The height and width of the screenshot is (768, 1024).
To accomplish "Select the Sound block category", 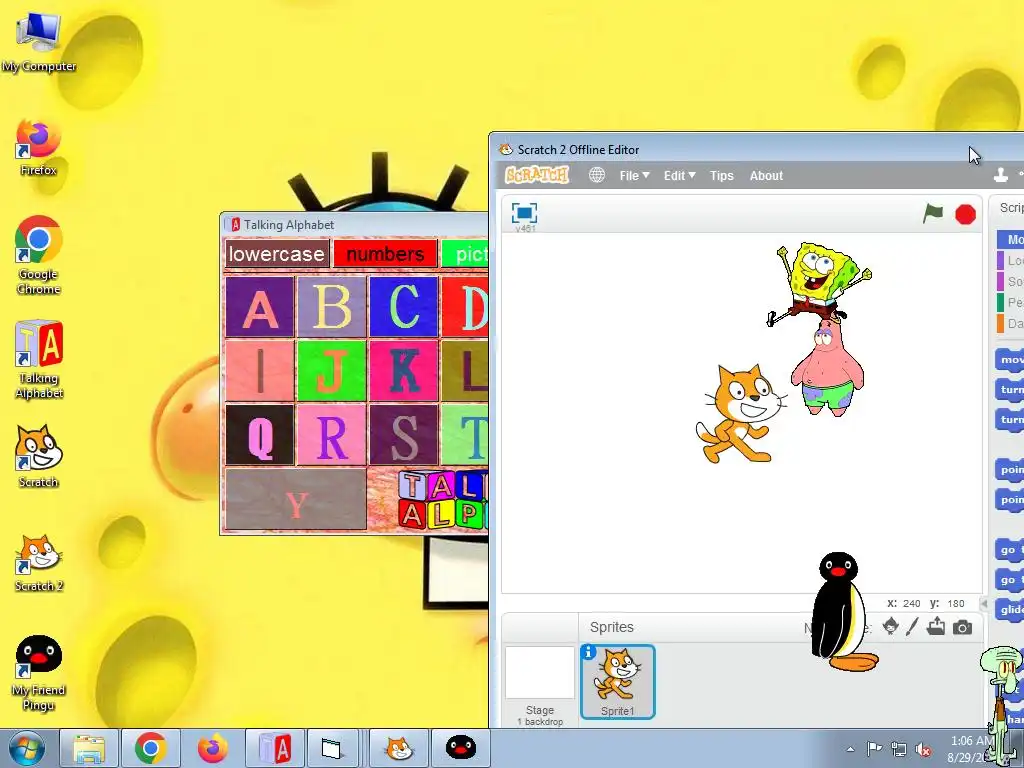I will coord(1010,281).
